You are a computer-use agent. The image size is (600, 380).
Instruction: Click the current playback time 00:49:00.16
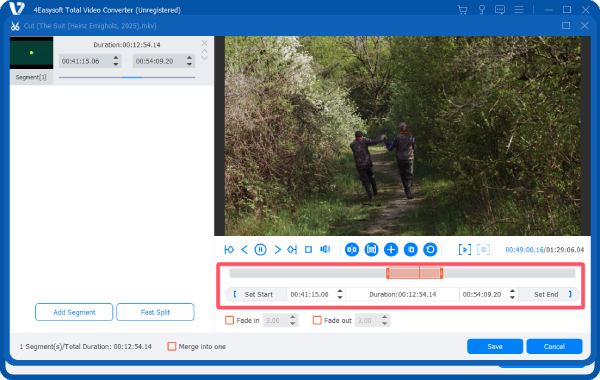coord(524,250)
